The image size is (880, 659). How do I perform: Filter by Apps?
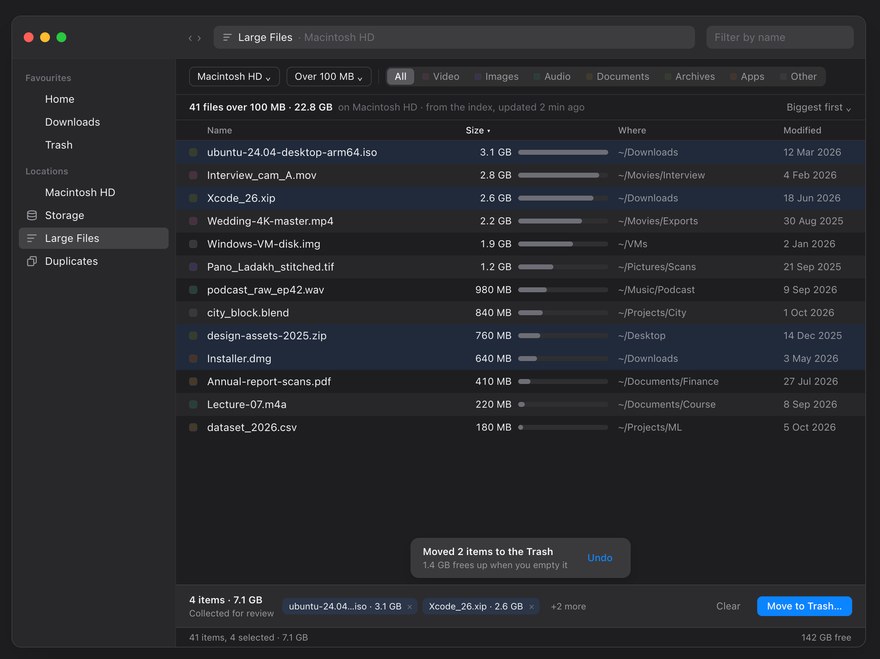tap(747, 76)
